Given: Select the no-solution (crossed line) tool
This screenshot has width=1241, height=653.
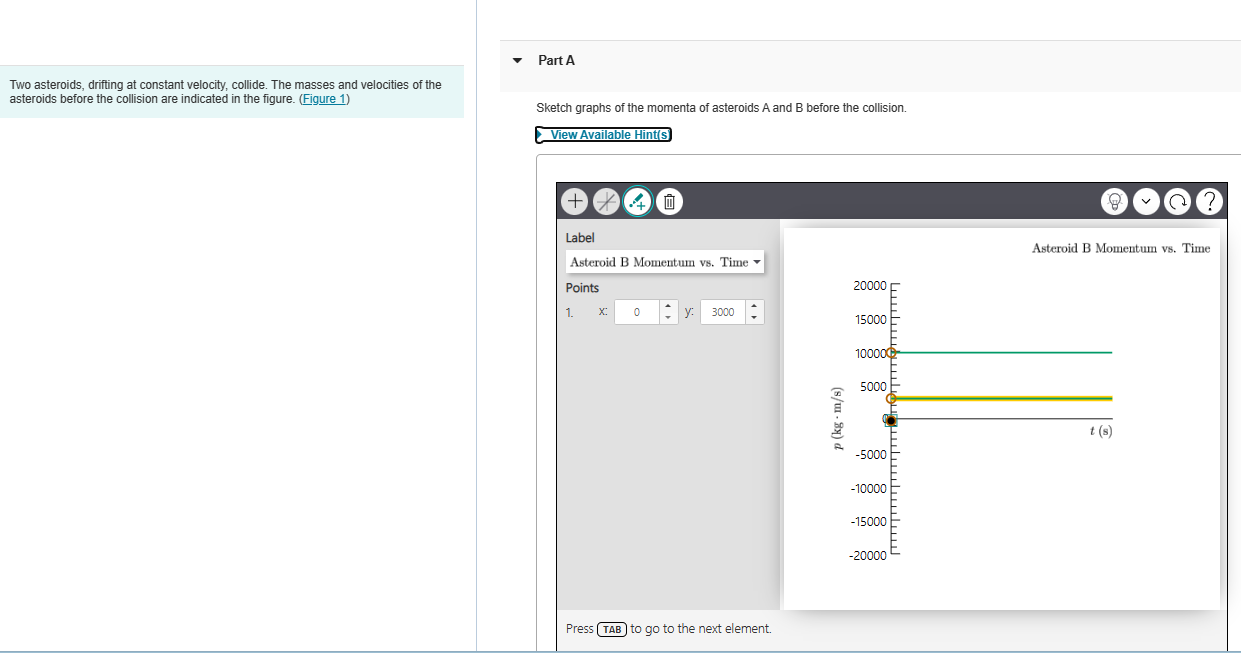Looking at the screenshot, I should coord(606,201).
